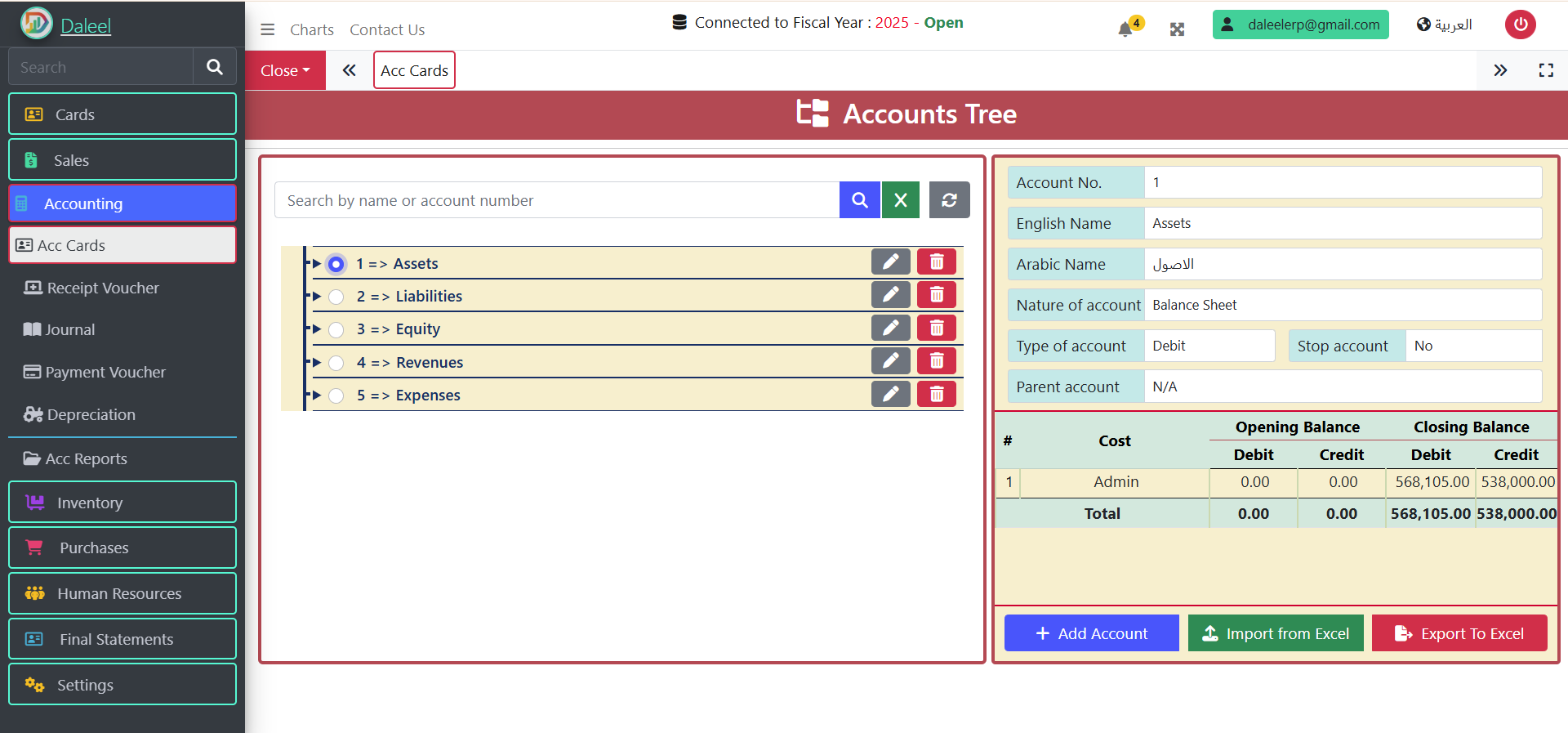This screenshot has height=733, width=1568.
Task: Select the Equity radio button
Action: [x=336, y=330]
